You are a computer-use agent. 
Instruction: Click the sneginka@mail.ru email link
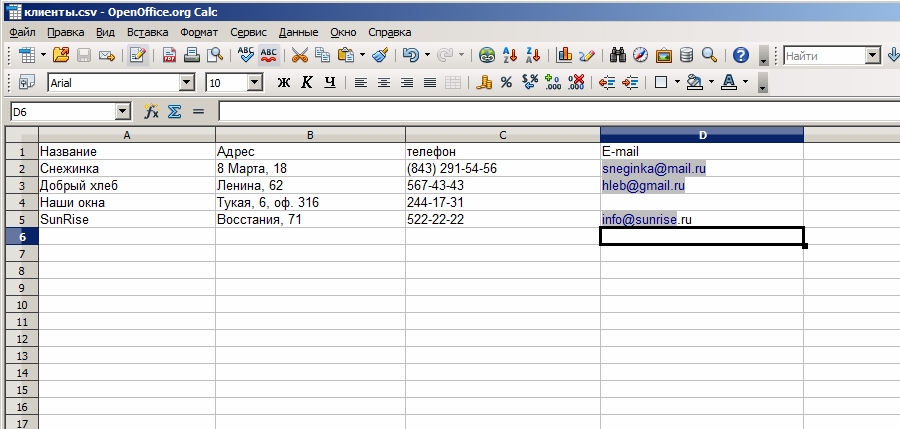(x=654, y=169)
